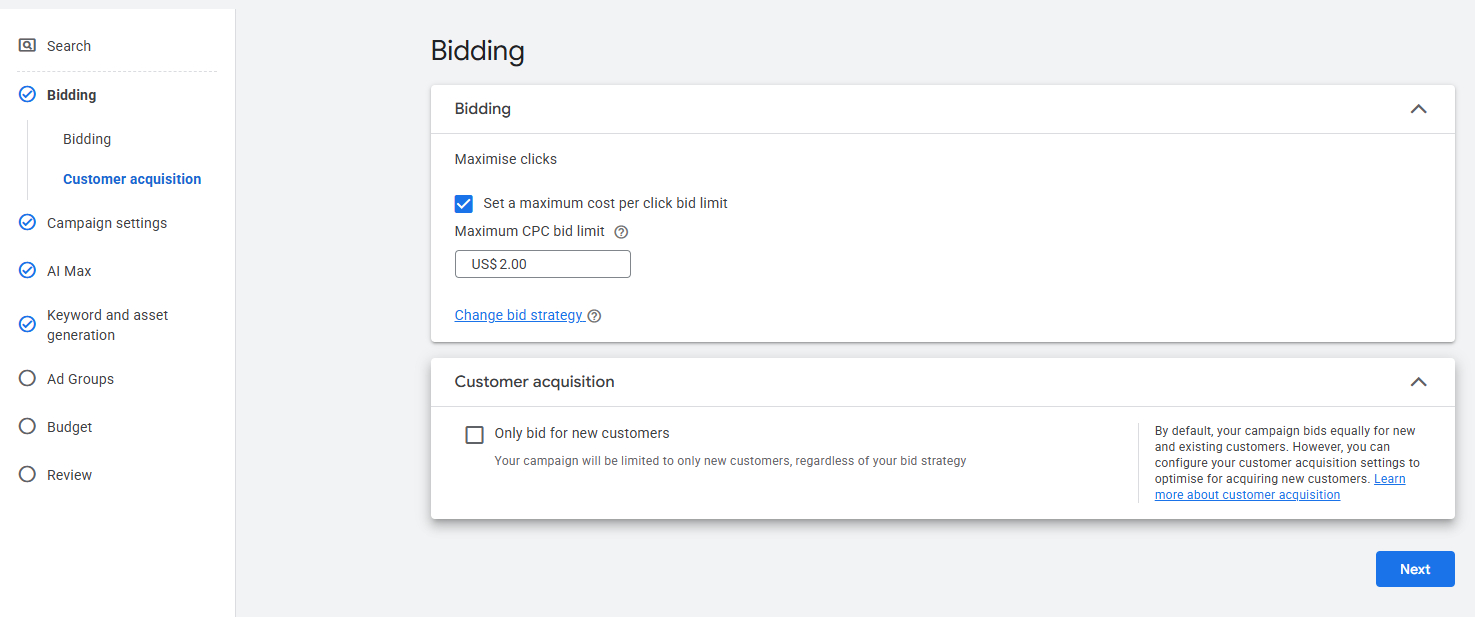The width and height of the screenshot is (1475, 617).
Task: Click the Change bid strategy link
Action: (519, 315)
